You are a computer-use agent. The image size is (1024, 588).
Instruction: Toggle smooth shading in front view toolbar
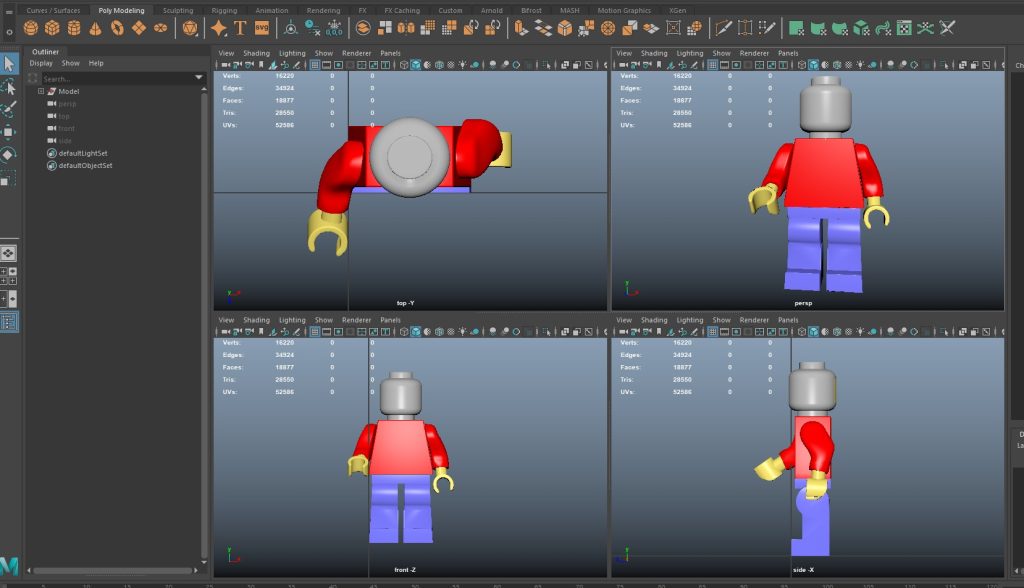pyautogui.click(x=415, y=332)
